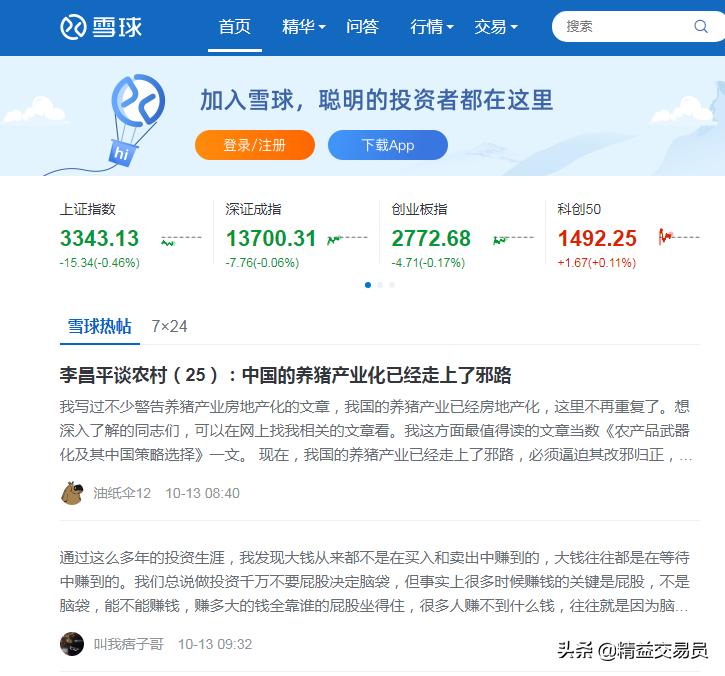The height and width of the screenshot is (676, 725).
Task: Go to the 首页 tab
Action: click(x=235, y=27)
